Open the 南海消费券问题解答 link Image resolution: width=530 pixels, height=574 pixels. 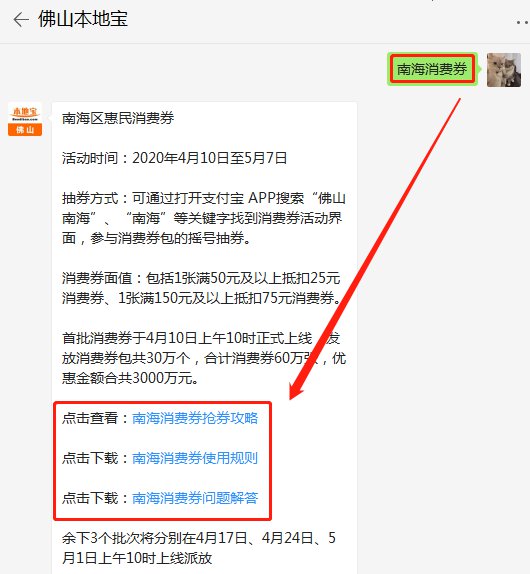tap(195, 498)
